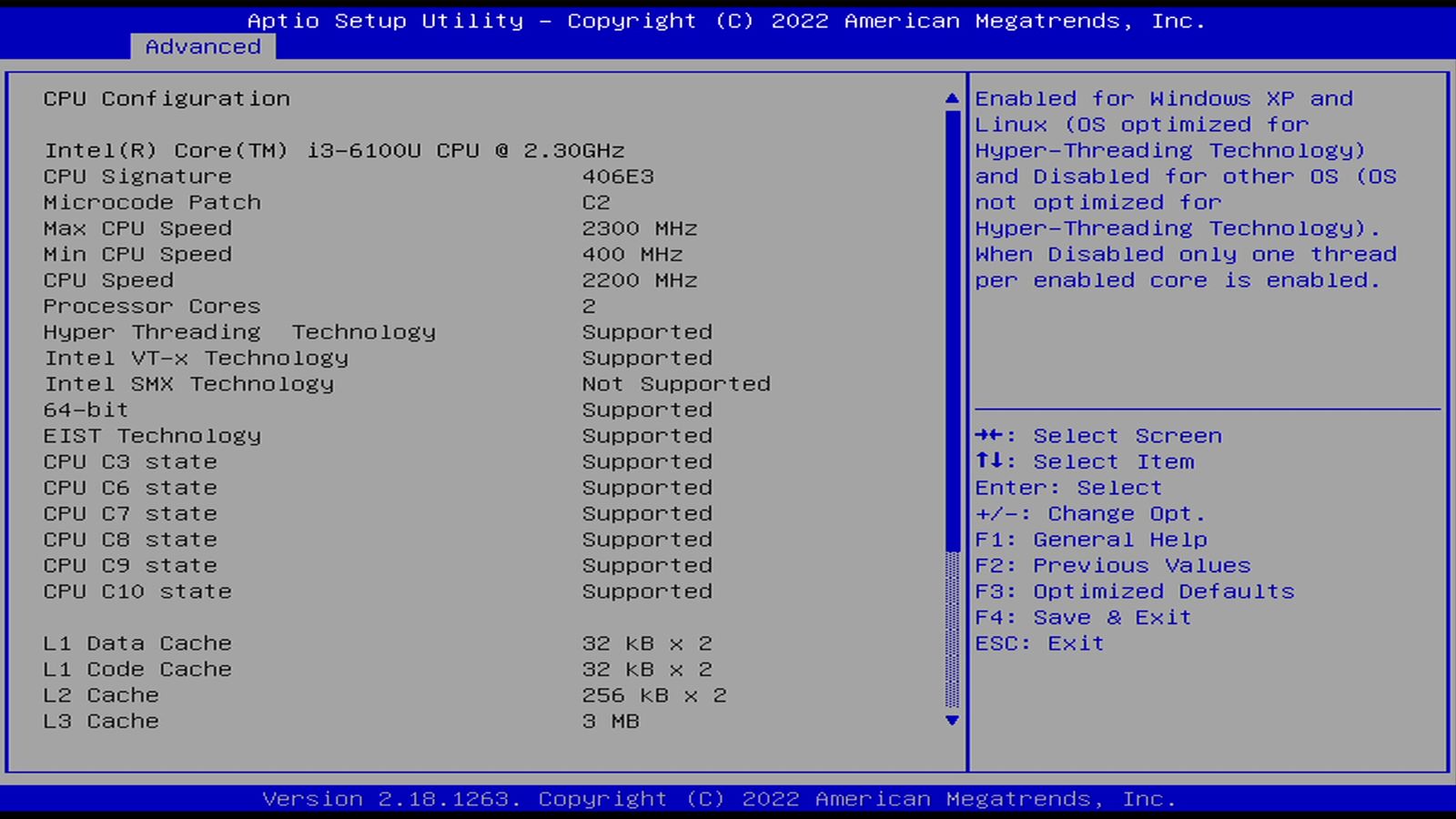
Task: Click the F1: General Help hint
Action: coord(1091,540)
